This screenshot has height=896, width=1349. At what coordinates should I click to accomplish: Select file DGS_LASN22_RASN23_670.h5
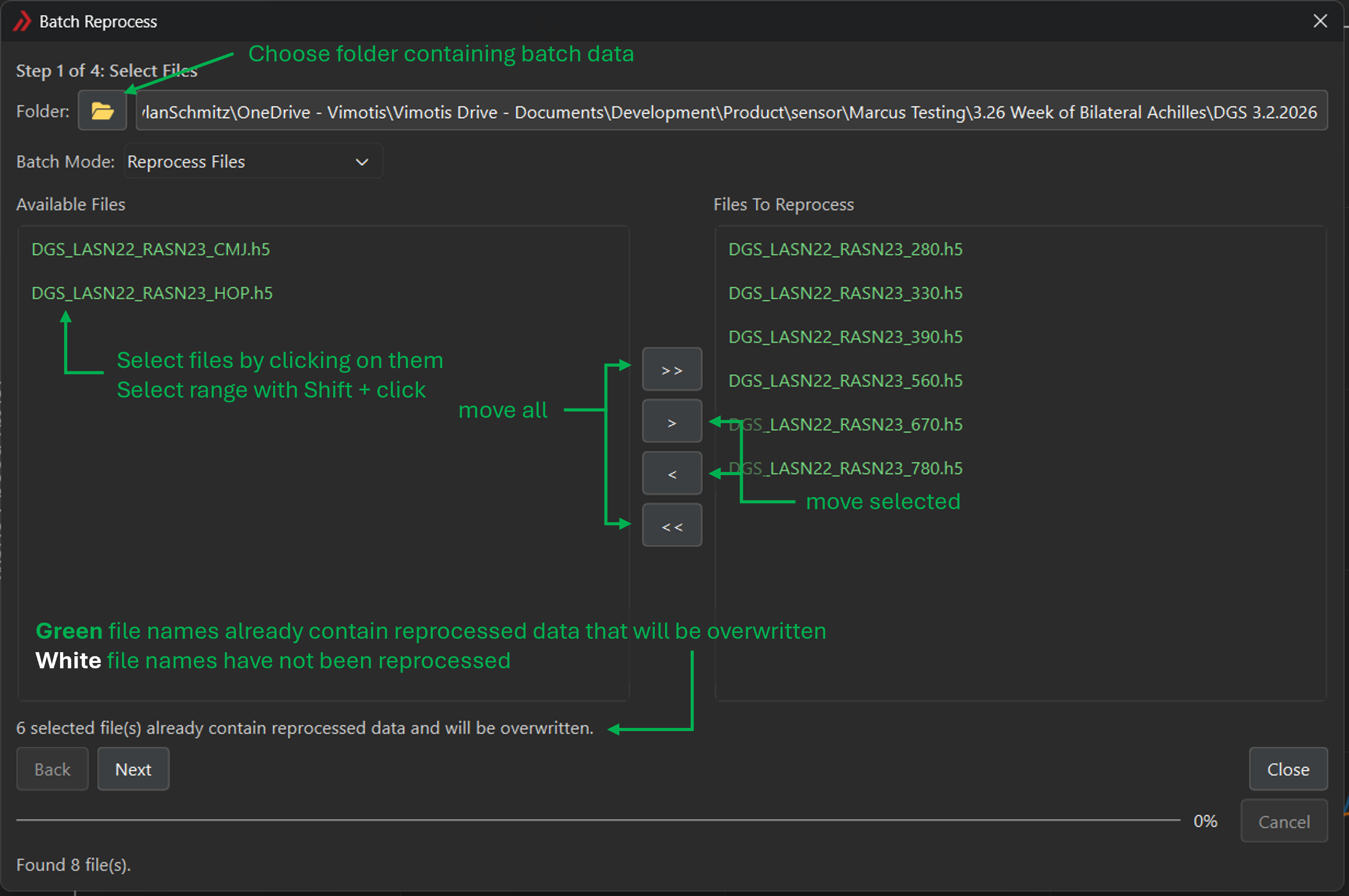845,424
